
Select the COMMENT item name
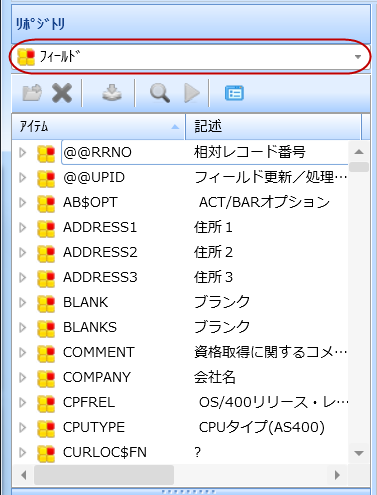[99, 352]
